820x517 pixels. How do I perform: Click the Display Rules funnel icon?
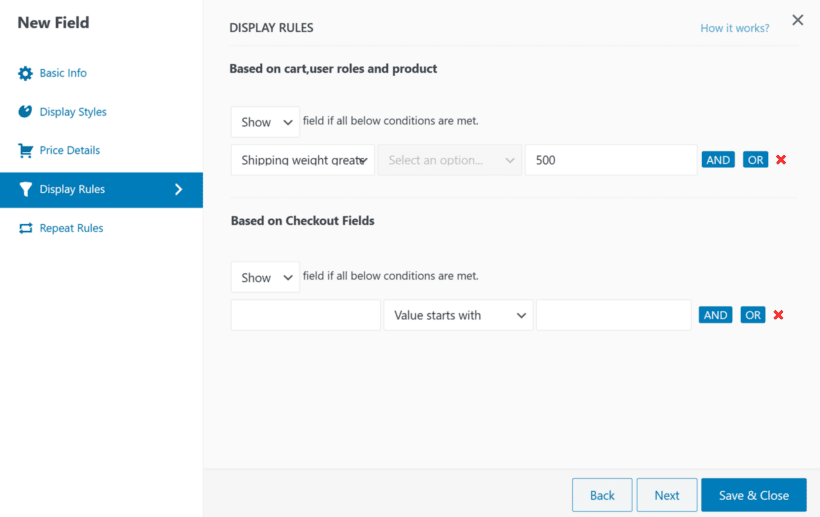(x=25, y=189)
